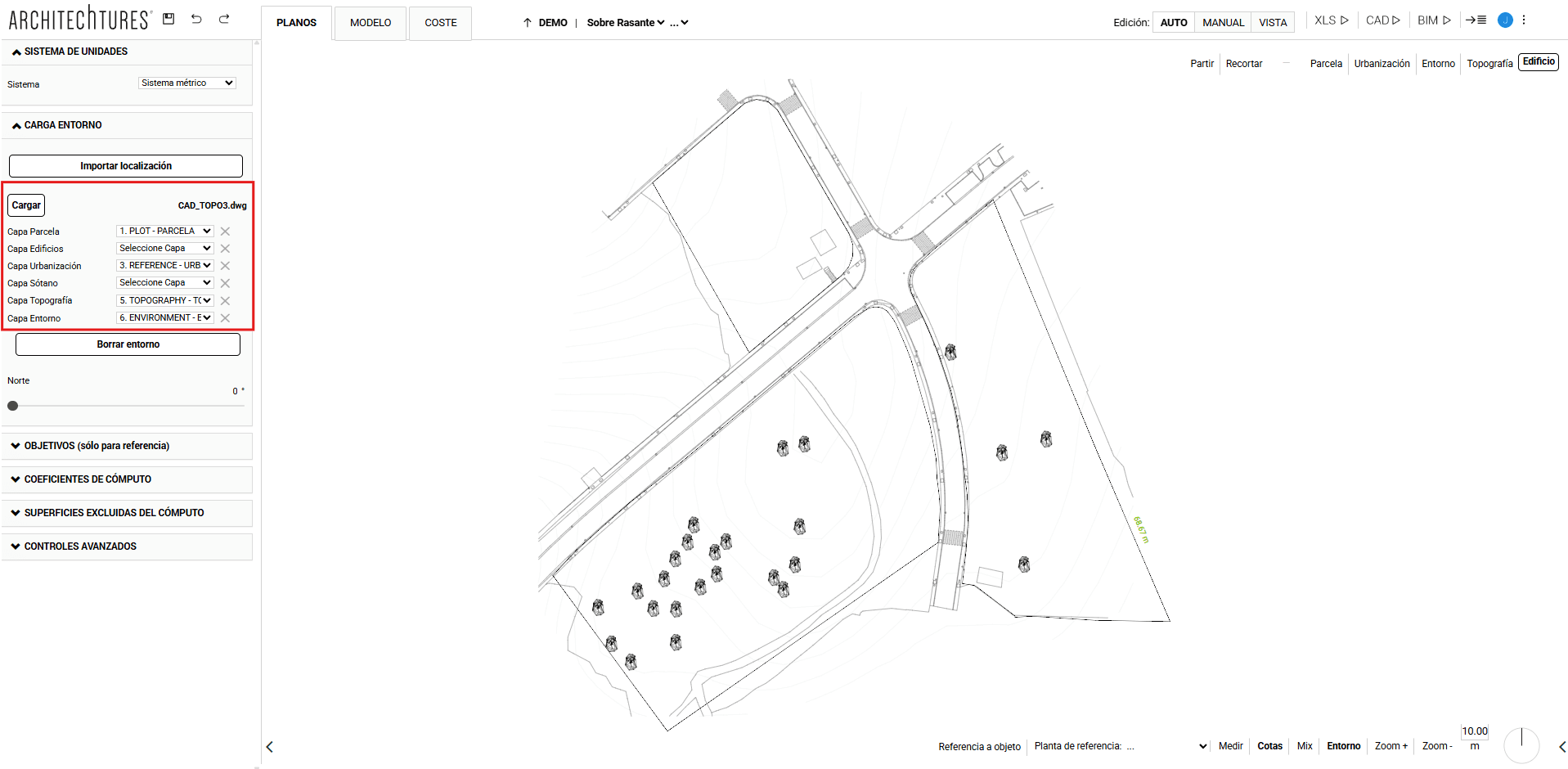Click the 'Importar localización' button

125,165
